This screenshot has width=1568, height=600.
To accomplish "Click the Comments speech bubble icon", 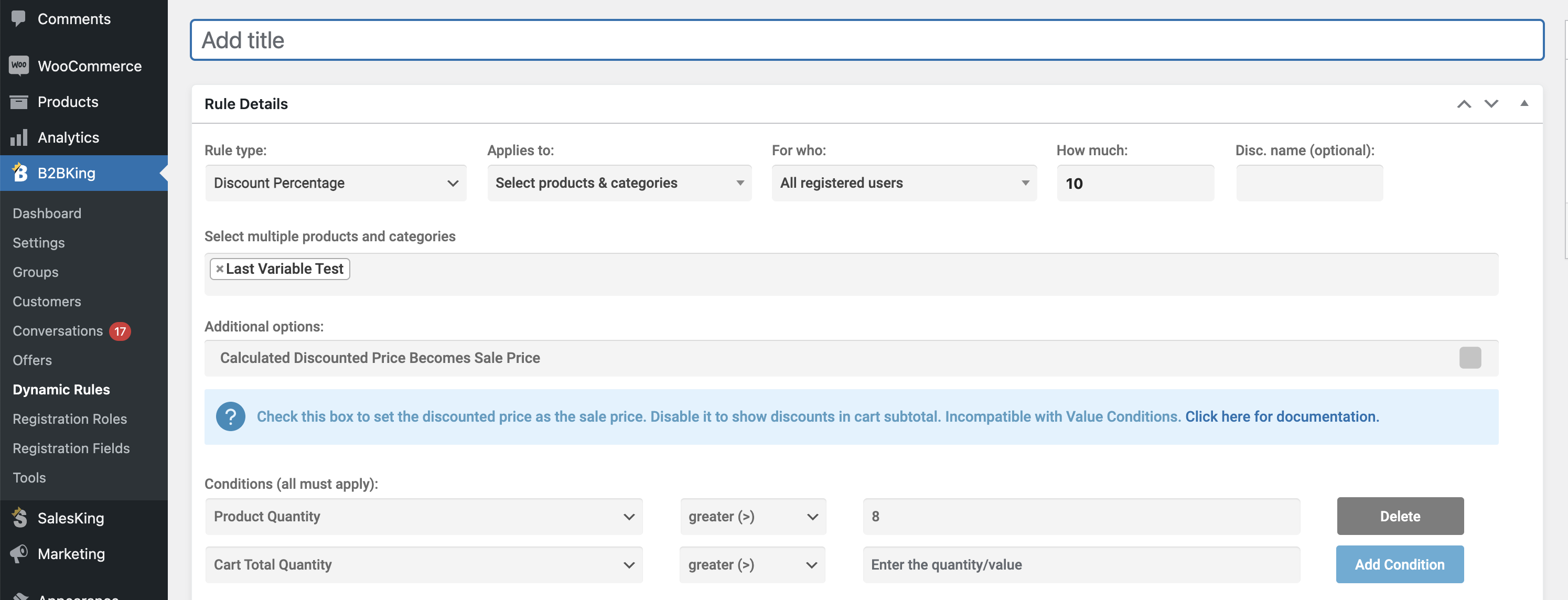I will point(19,18).
